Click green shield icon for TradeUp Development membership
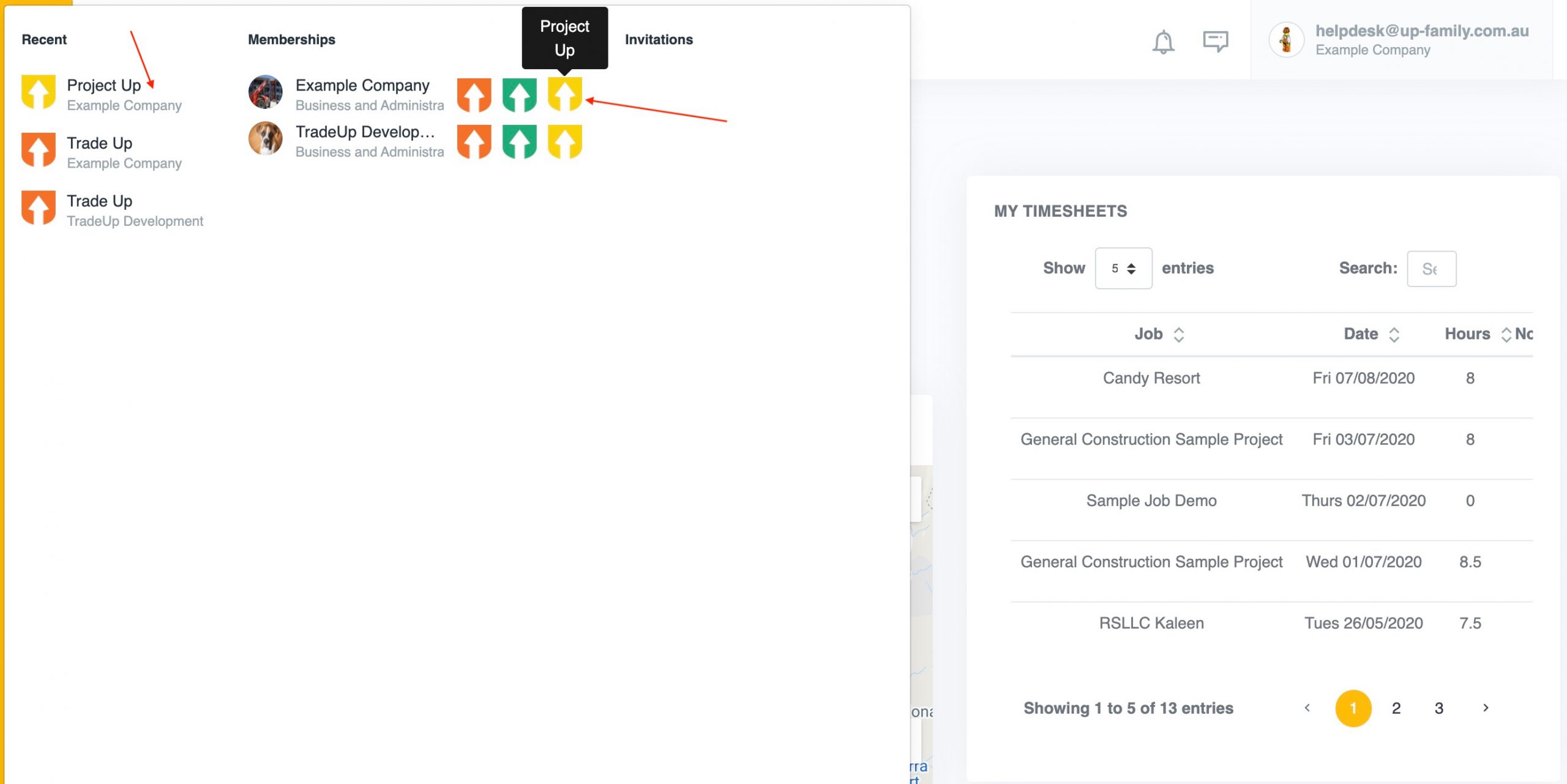The image size is (1567, 784). click(x=520, y=141)
